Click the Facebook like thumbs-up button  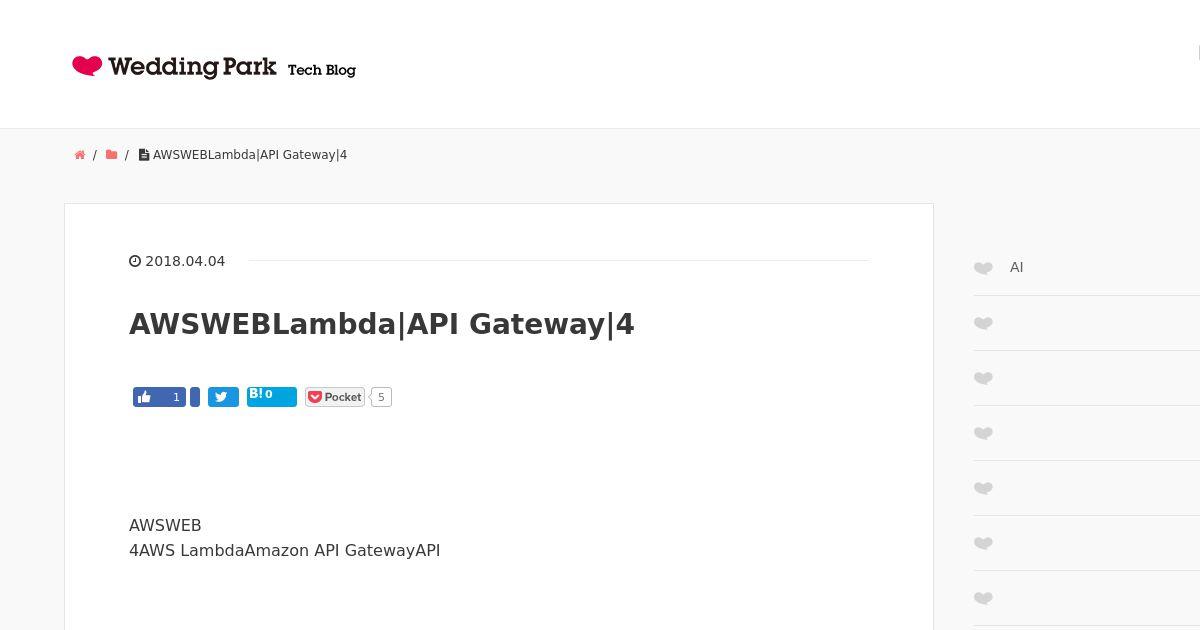[159, 397]
